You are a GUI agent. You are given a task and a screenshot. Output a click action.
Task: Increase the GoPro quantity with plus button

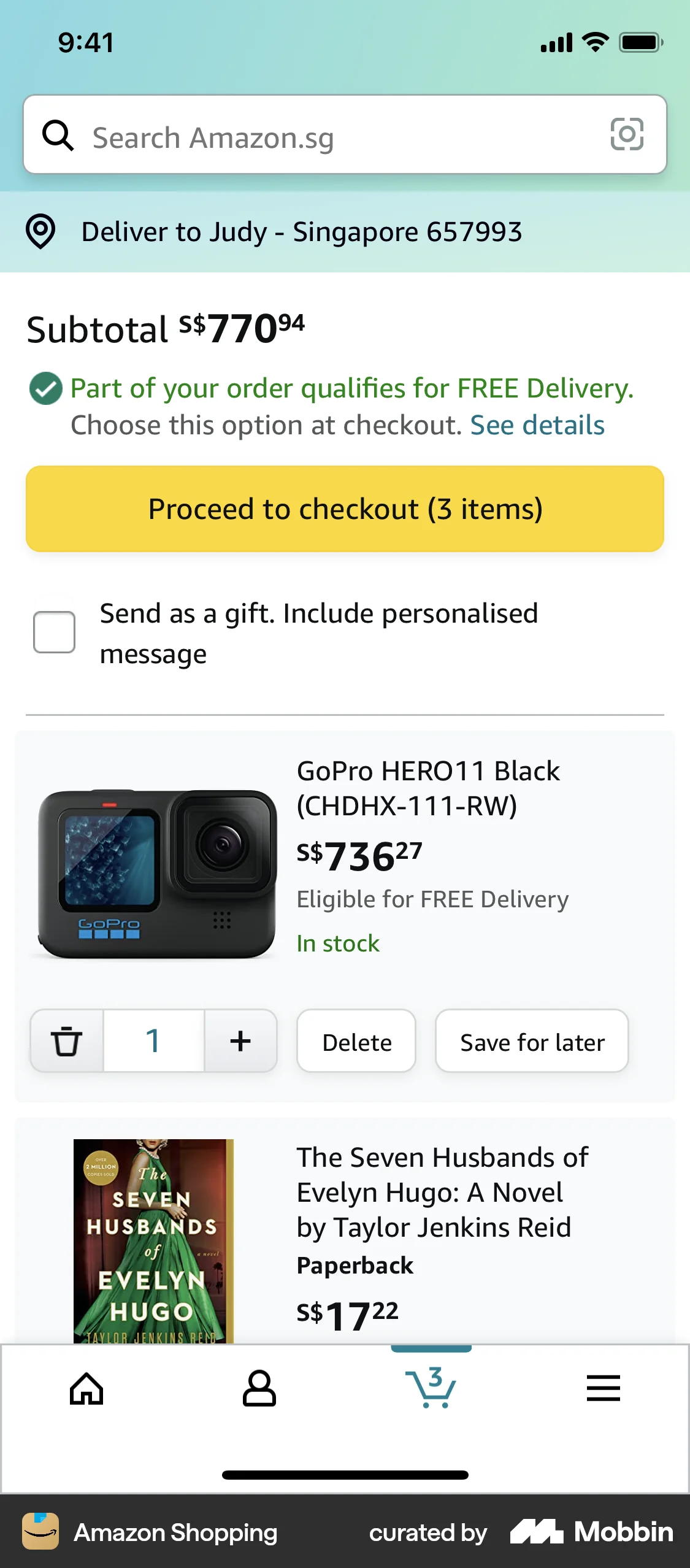pos(240,1041)
